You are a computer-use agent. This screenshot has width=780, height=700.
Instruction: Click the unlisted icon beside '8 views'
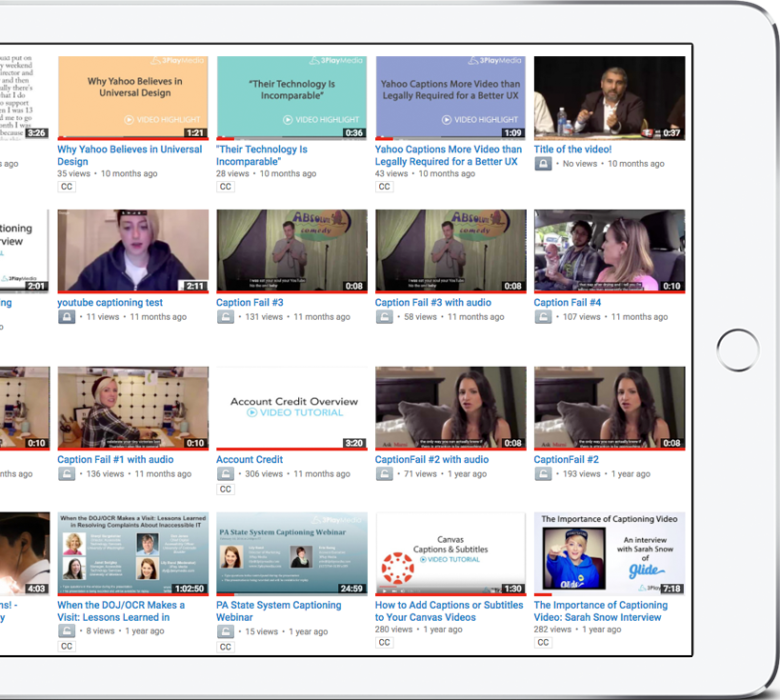pos(67,631)
